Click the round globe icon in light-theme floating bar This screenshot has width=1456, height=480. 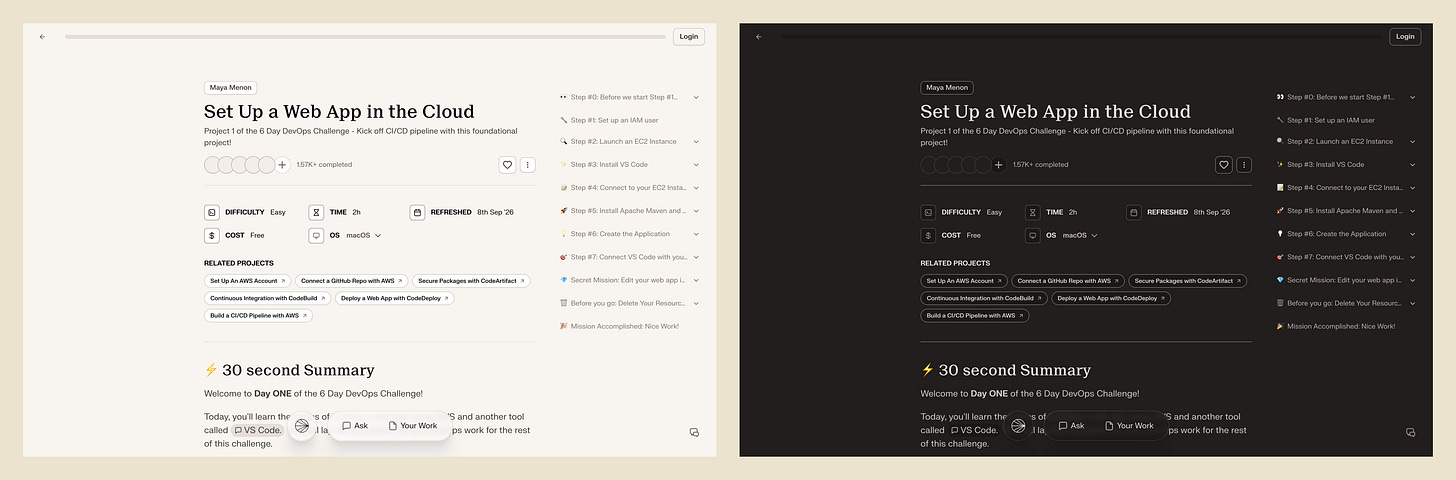pyautogui.click(x=302, y=426)
